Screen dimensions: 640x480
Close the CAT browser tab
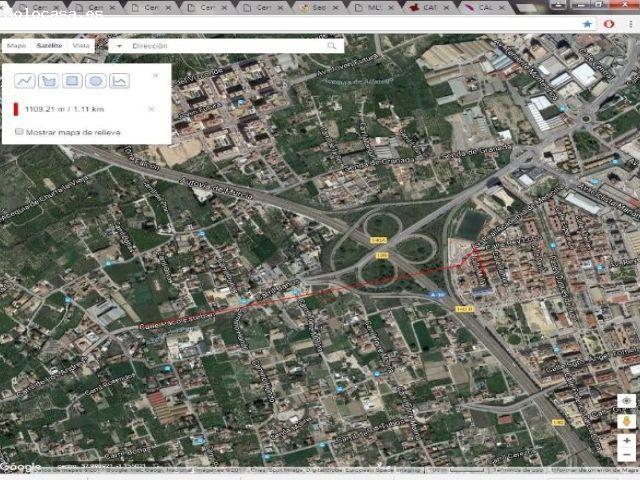(x=447, y=7)
